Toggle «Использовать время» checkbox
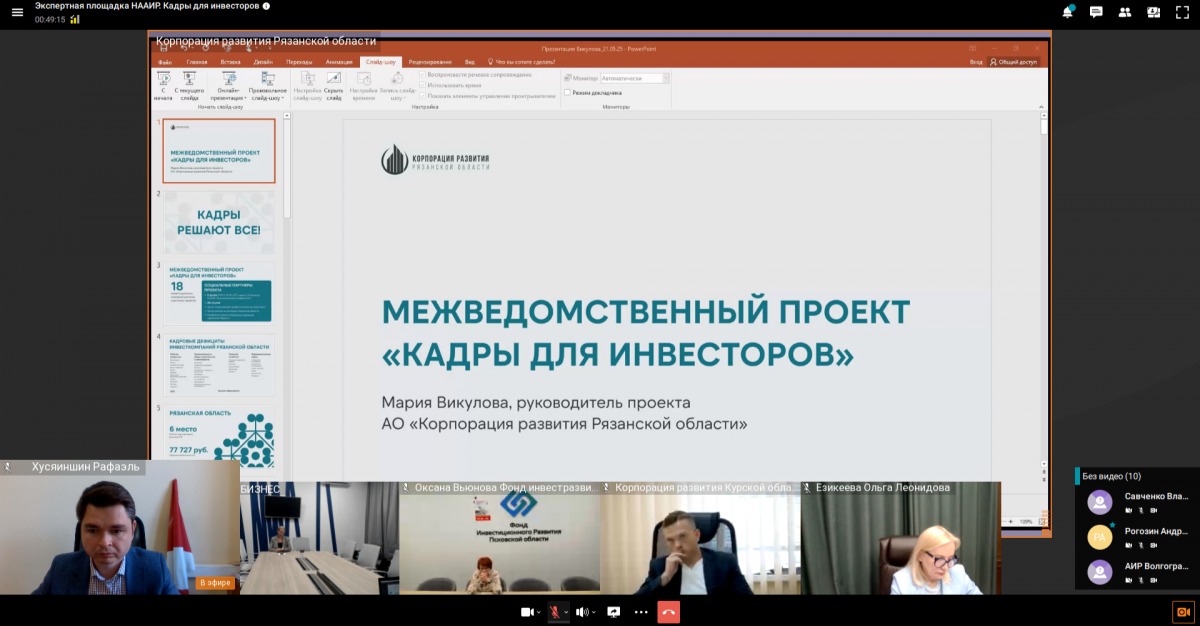 pos(422,86)
